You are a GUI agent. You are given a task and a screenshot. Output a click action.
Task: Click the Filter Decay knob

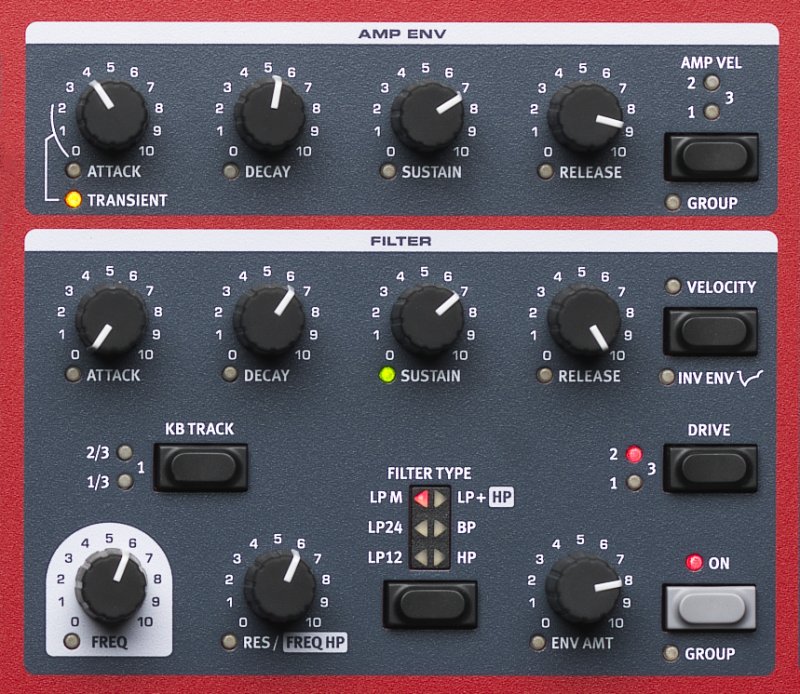click(269, 321)
